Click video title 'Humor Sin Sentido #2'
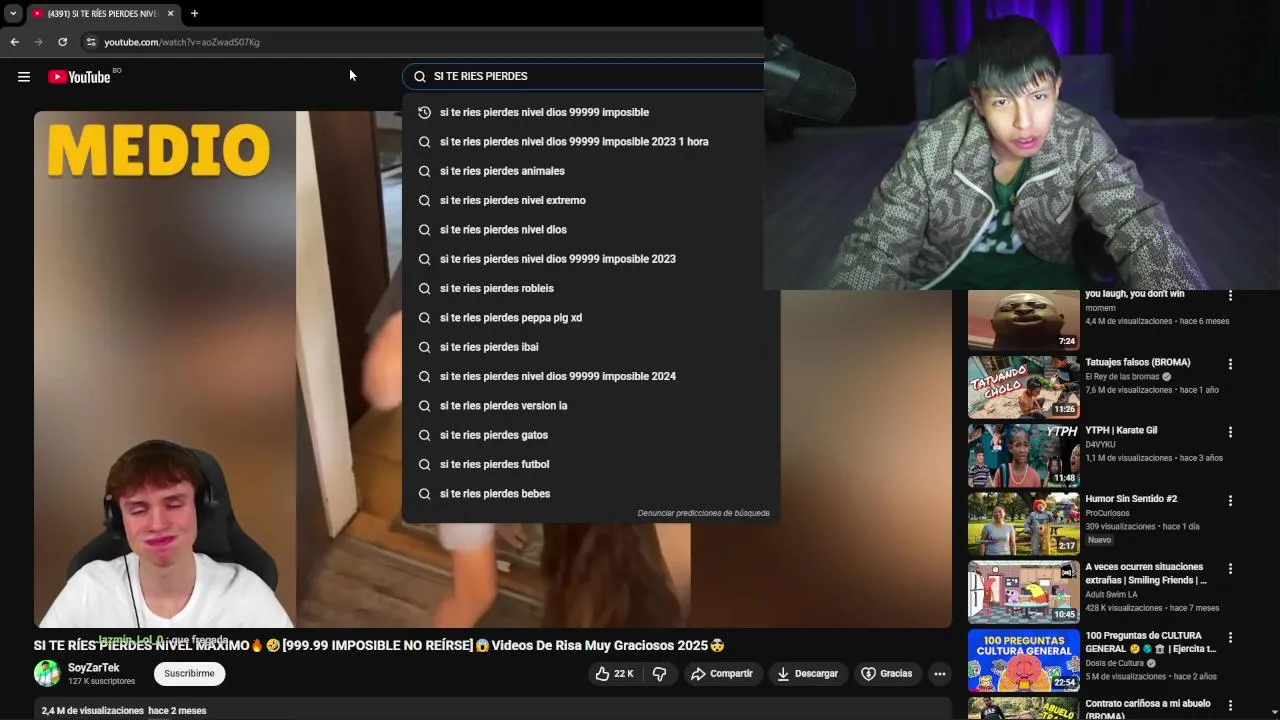The height and width of the screenshot is (720, 1280). (x=1131, y=498)
